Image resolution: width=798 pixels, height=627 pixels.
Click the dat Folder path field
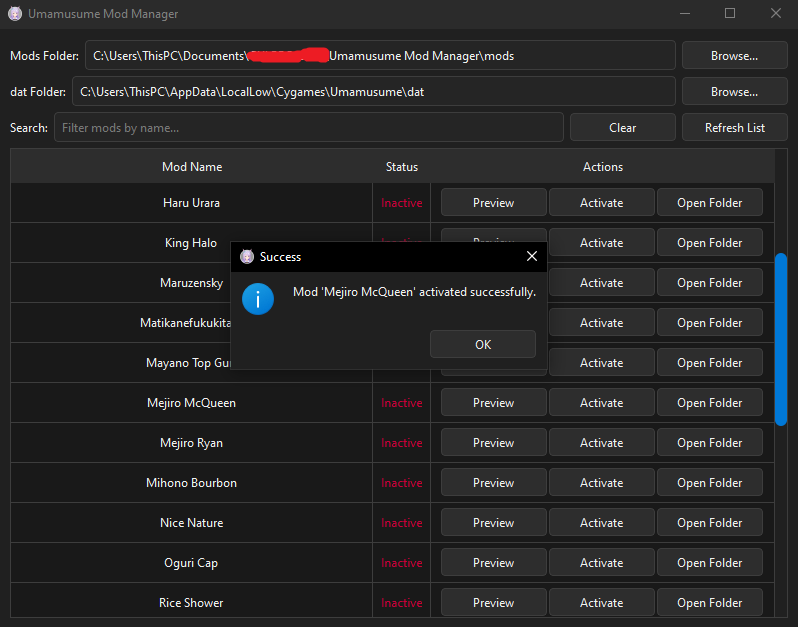[x=374, y=92]
